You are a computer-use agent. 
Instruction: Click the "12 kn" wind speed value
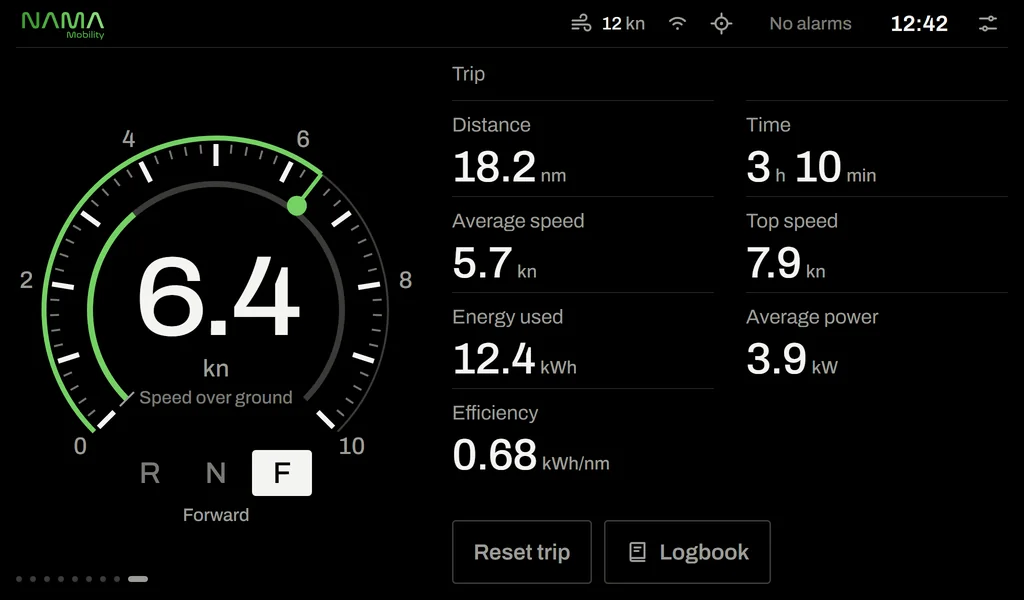[x=623, y=24]
